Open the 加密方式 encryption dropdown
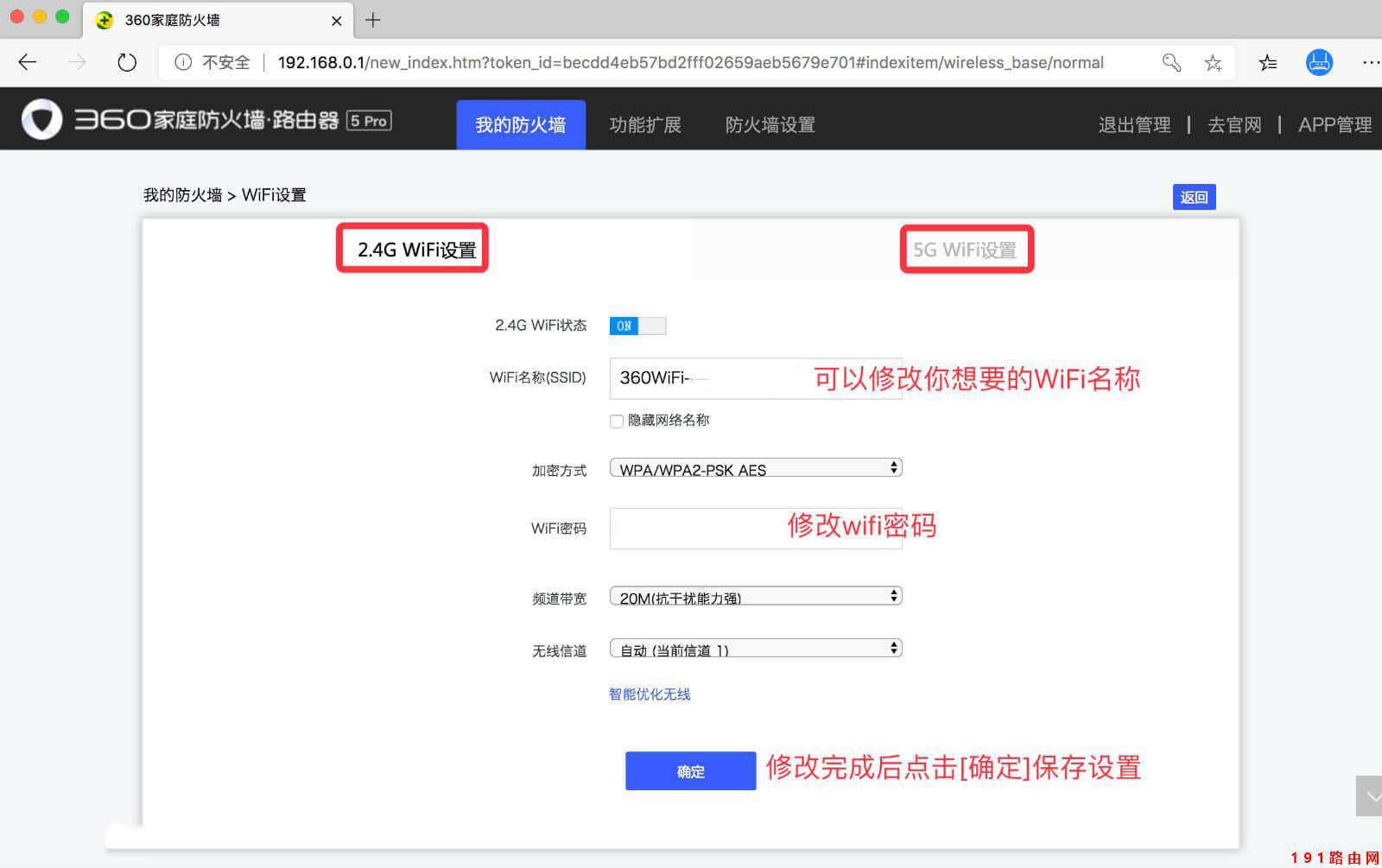 (x=754, y=467)
